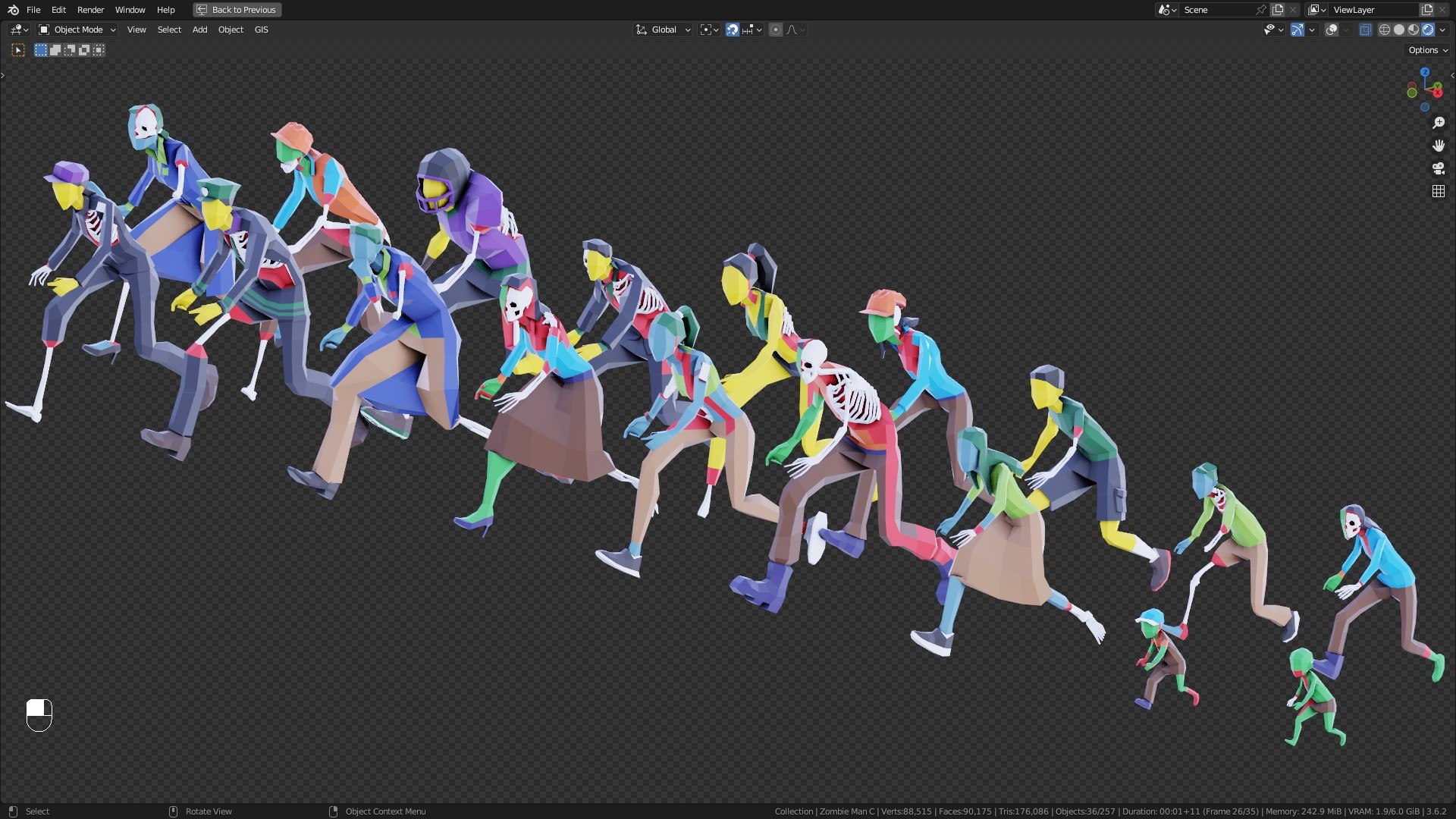
Task: Choose Subtract existing selection mode
Action: (70, 50)
